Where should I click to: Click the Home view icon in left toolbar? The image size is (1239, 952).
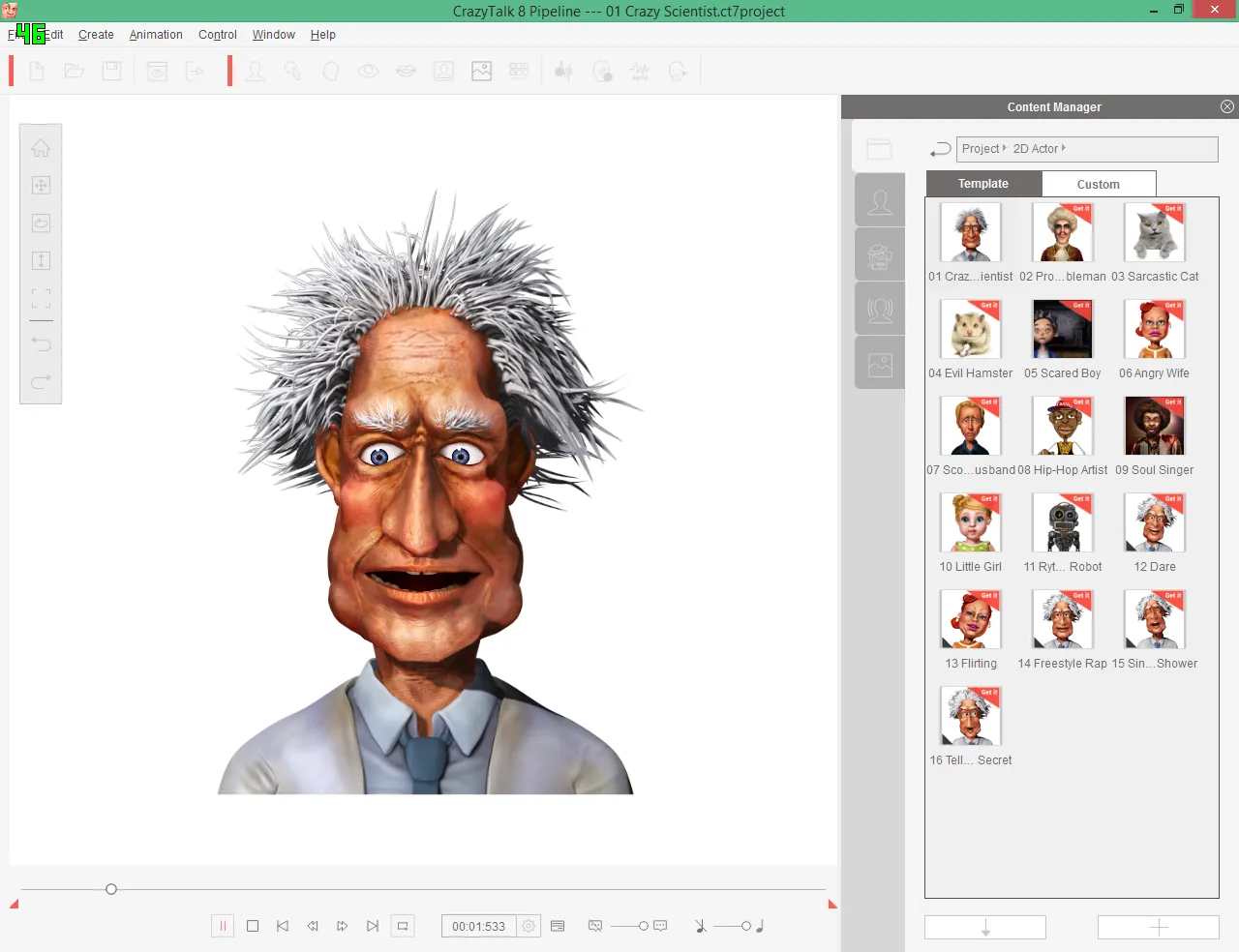coord(41,148)
